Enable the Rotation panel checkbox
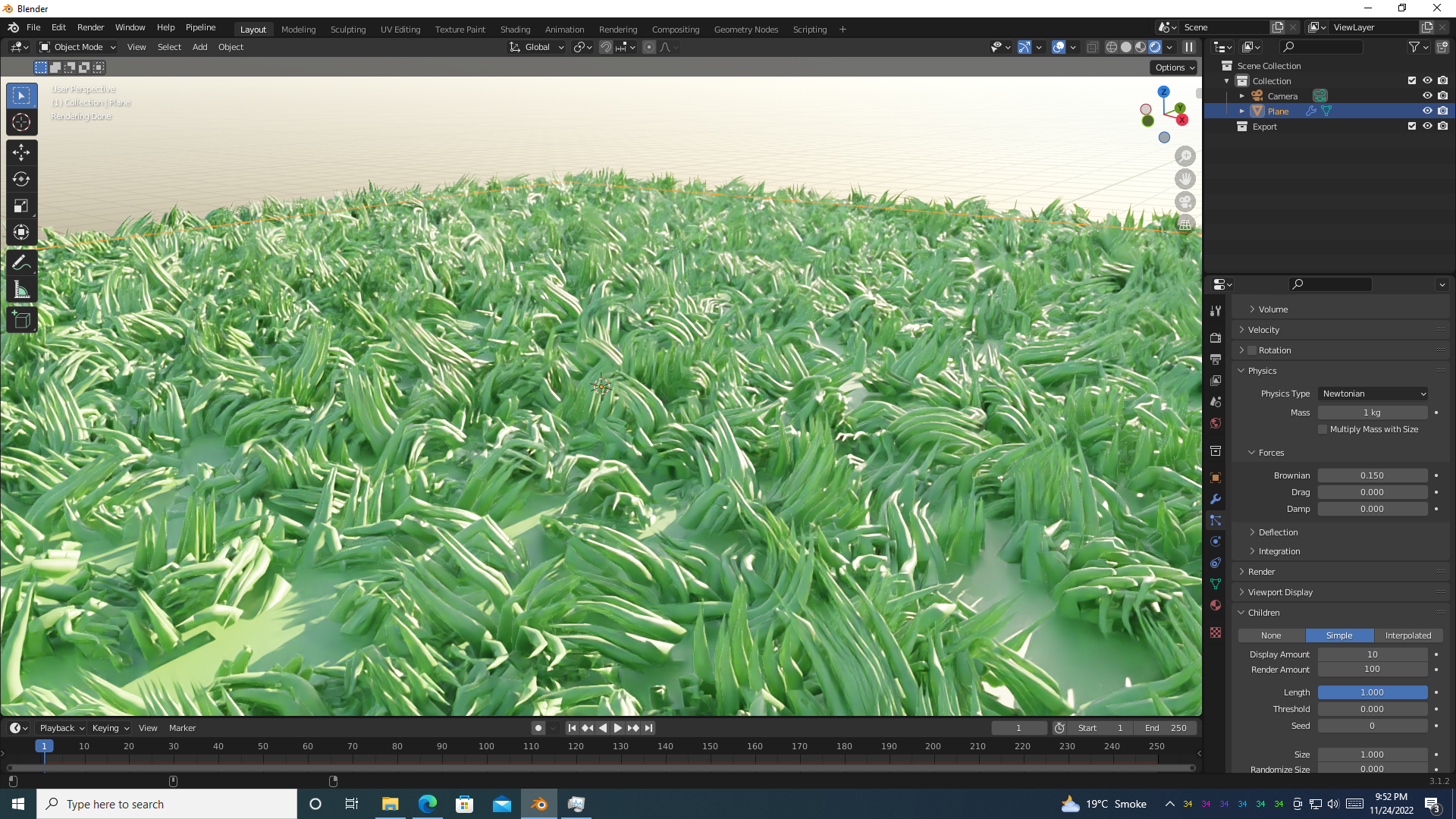Image resolution: width=1456 pixels, height=819 pixels. 1252,350
